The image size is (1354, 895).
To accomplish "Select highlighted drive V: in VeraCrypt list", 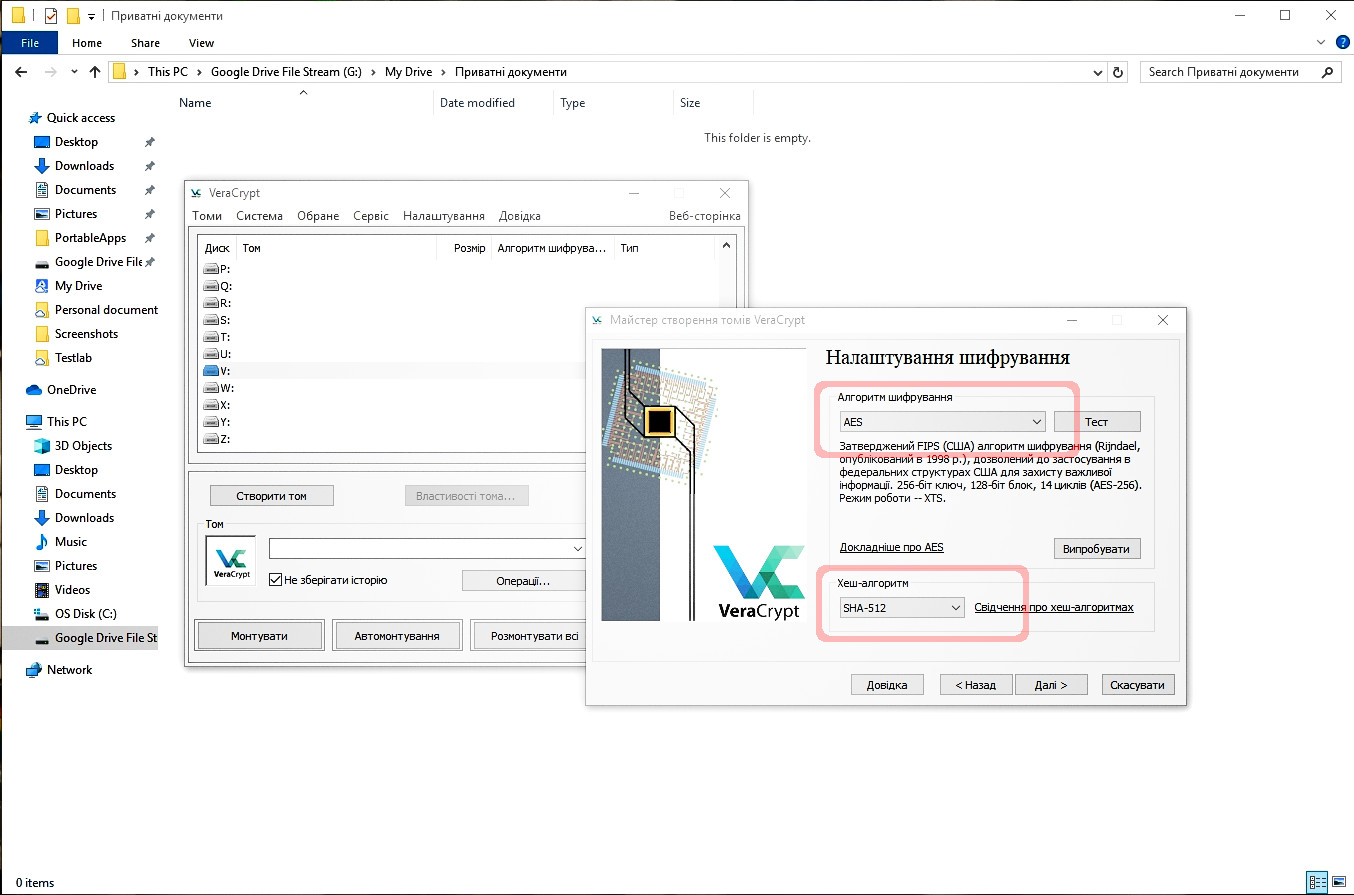I will tap(217, 371).
